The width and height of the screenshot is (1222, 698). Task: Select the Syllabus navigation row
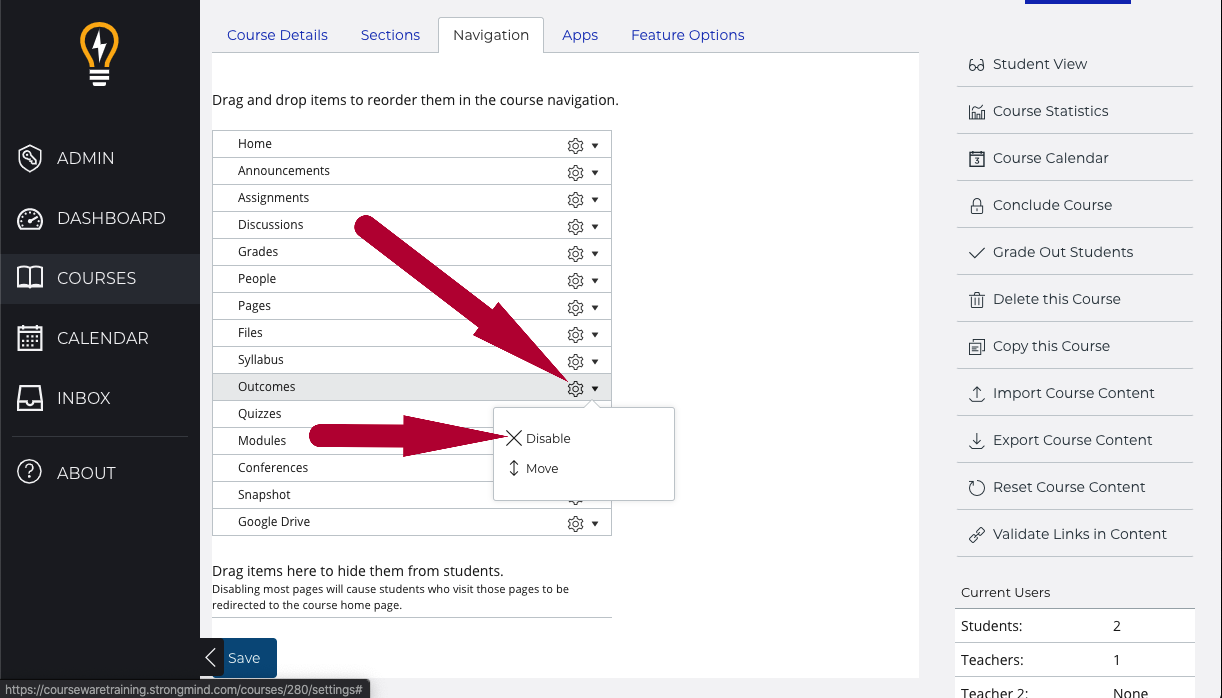(261, 360)
